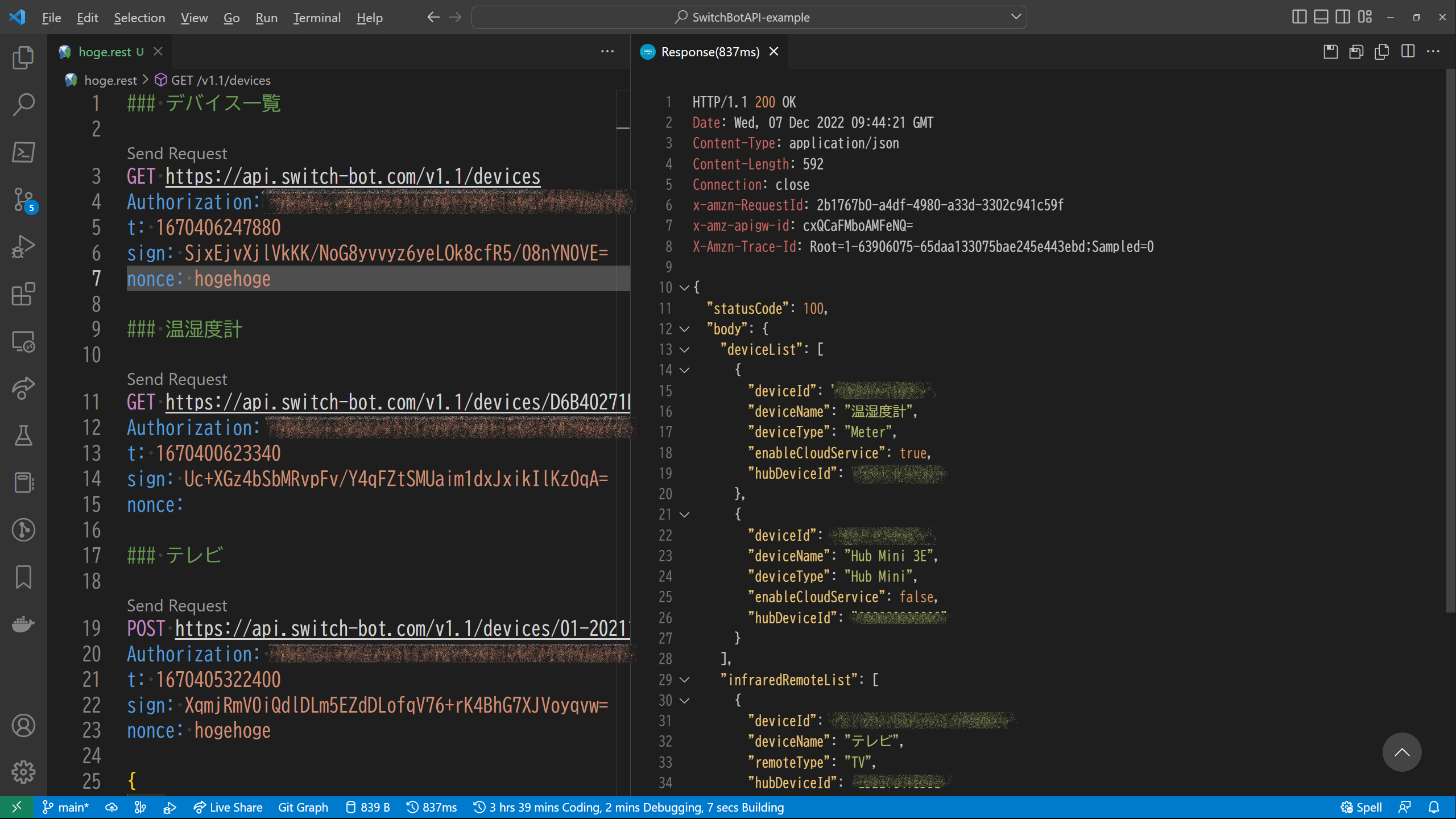Screen dimensions: 1456x819
Task: Start a Live Share session from the status bar
Action: (x=227, y=807)
